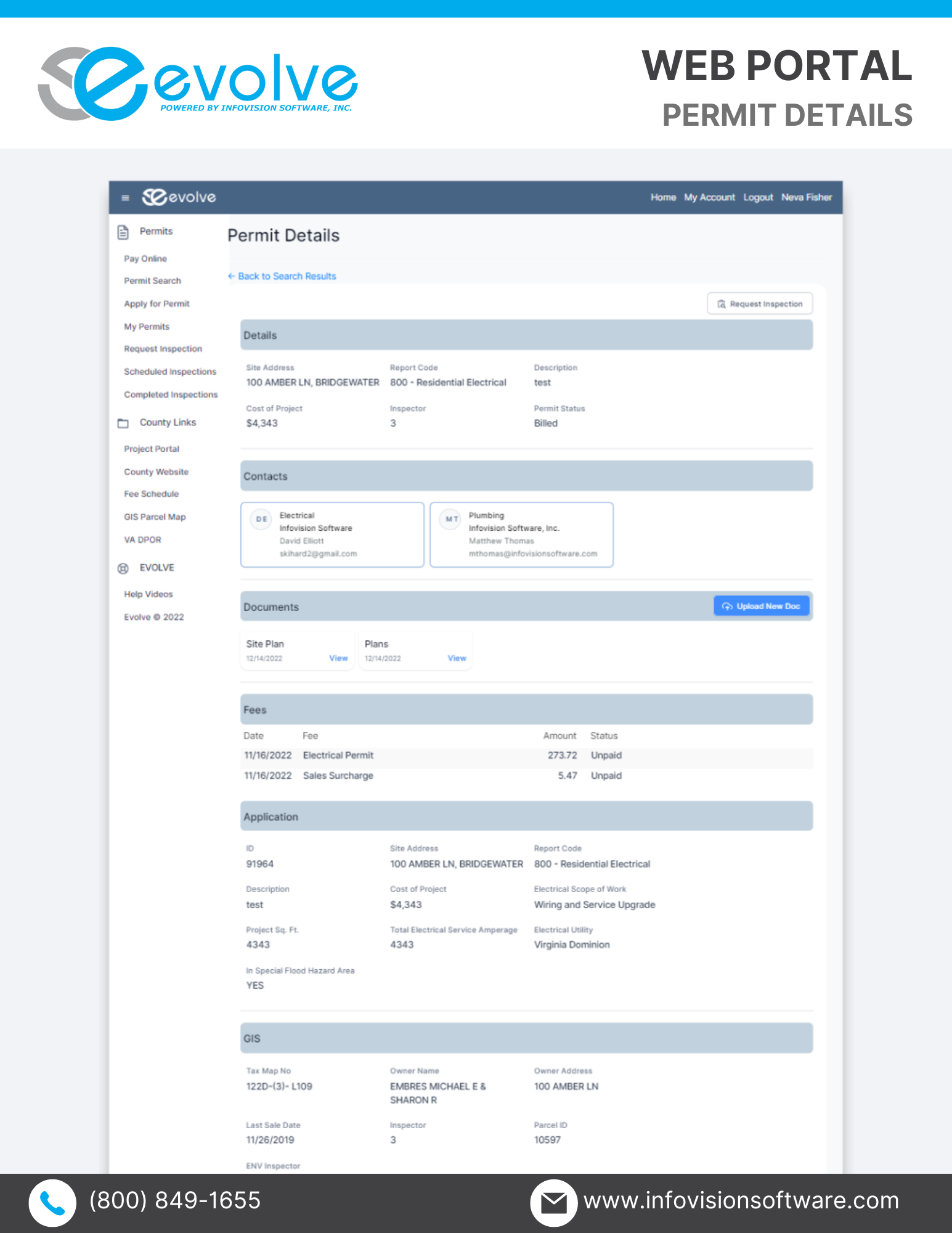Click the County Links folder icon
Image resolution: width=952 pixels, height=1233 pixels.
123,423
